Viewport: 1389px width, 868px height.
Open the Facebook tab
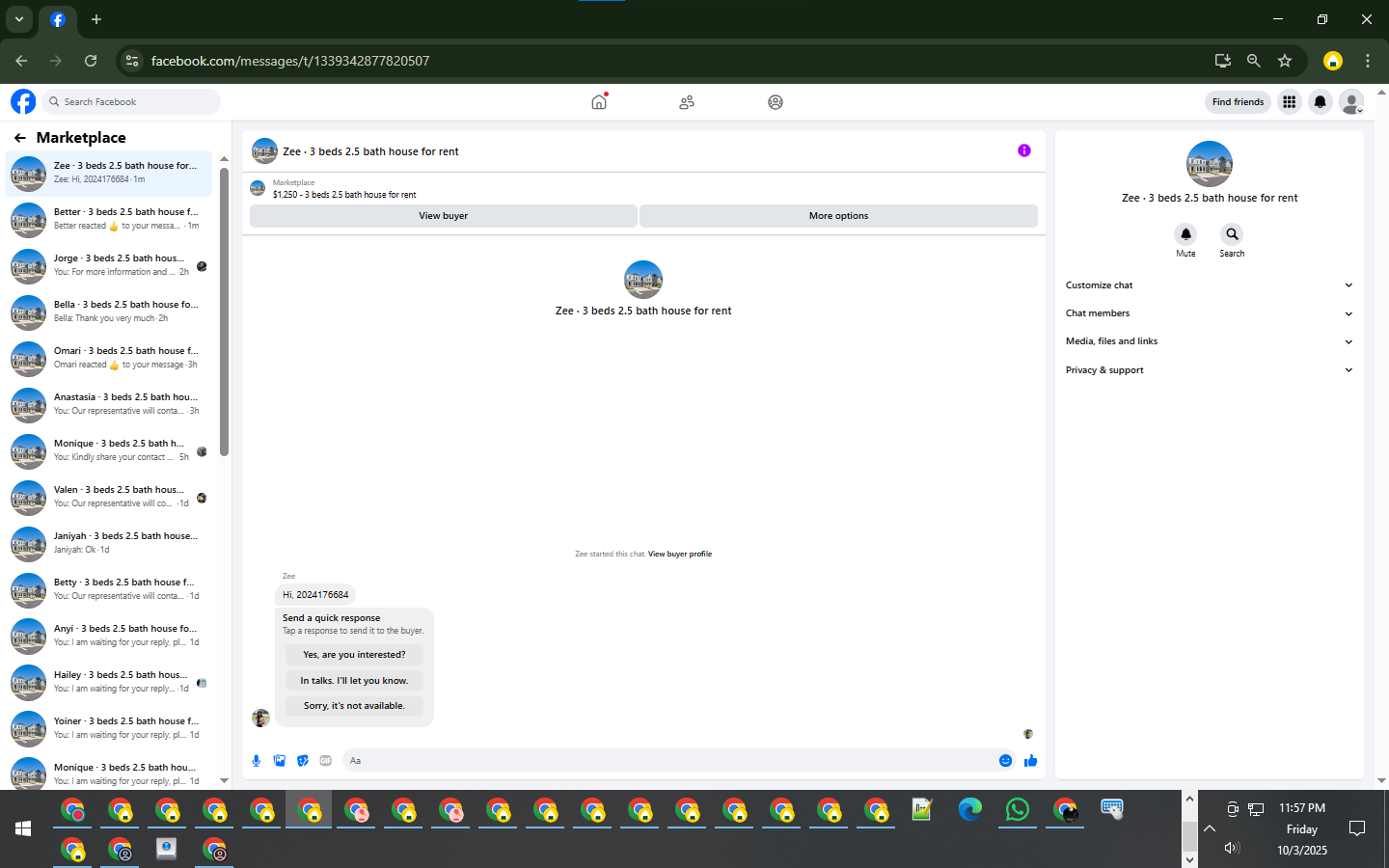tap(58, 19)
